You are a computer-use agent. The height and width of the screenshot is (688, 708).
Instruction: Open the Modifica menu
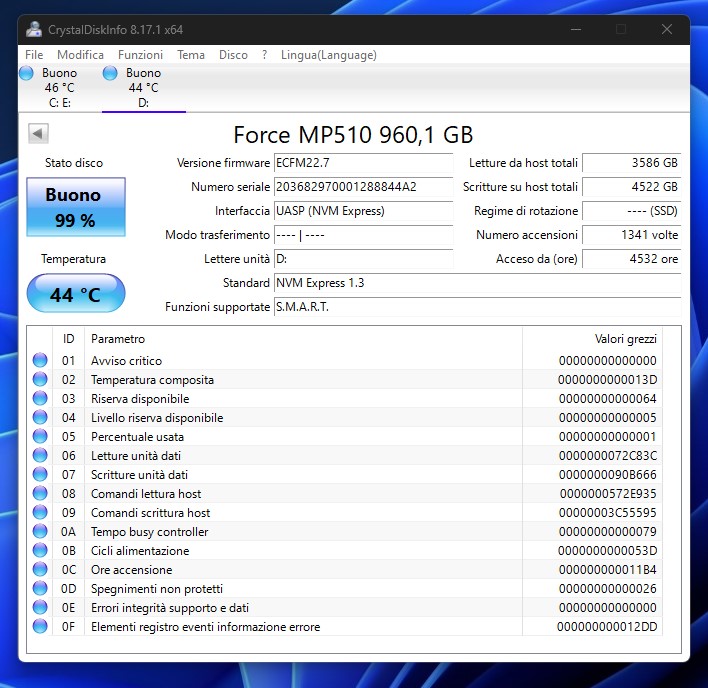[80, 55]
